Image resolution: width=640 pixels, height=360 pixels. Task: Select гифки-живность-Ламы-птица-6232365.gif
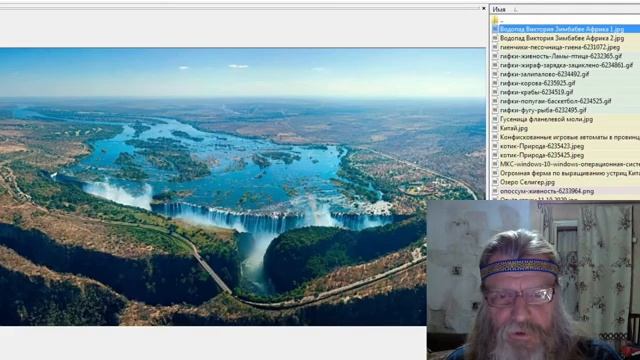click(561, 56)
